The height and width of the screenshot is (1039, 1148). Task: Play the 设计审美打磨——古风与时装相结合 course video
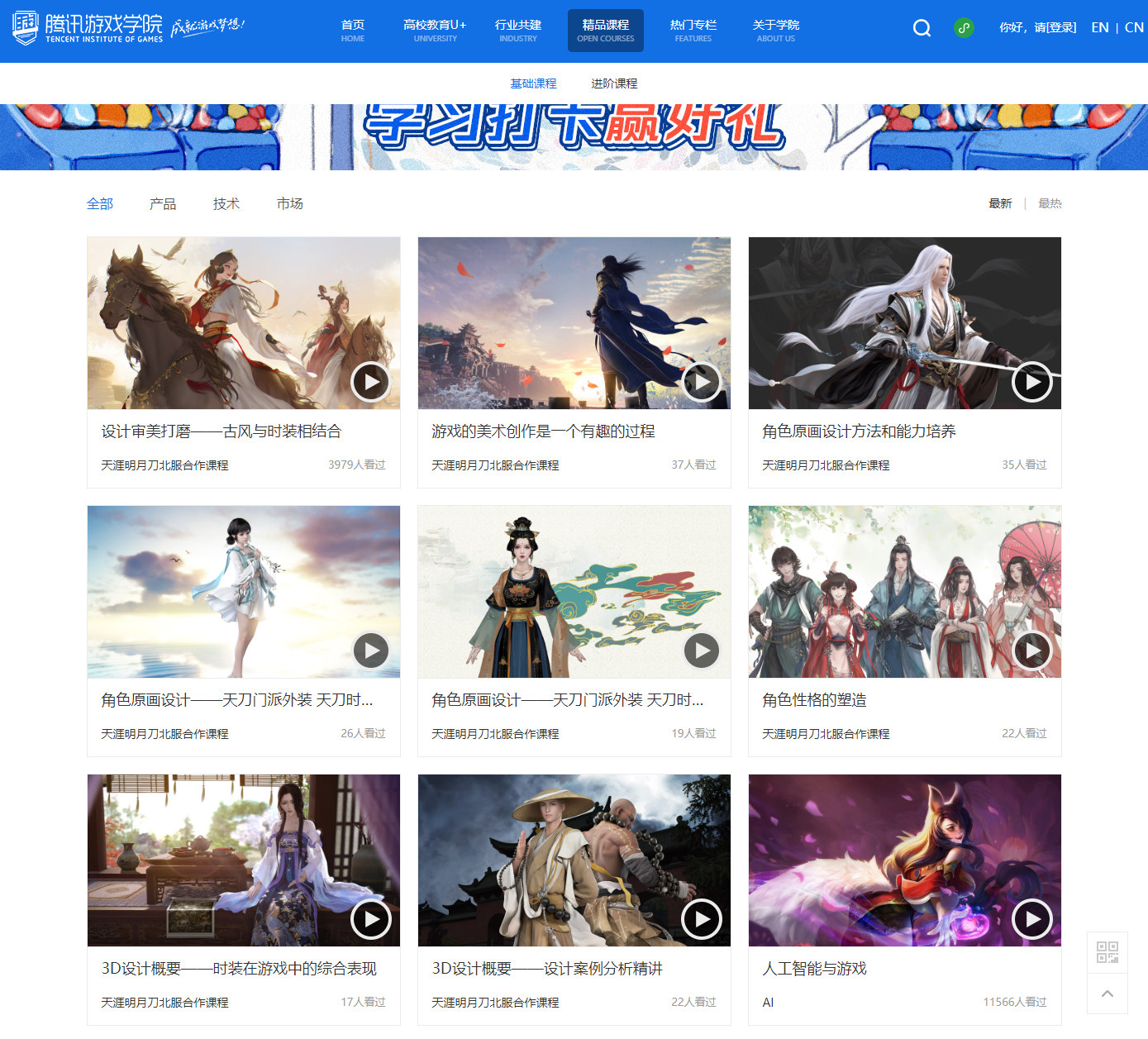tap(371, 382)
